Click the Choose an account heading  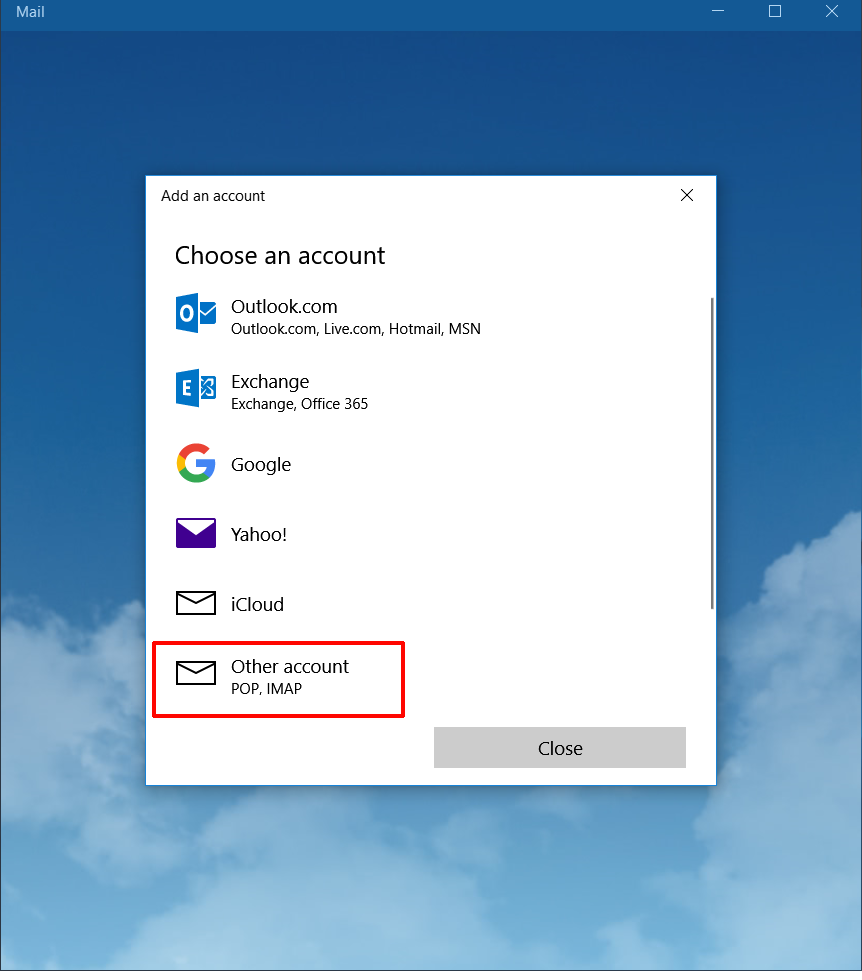click(x=280, y=256)
